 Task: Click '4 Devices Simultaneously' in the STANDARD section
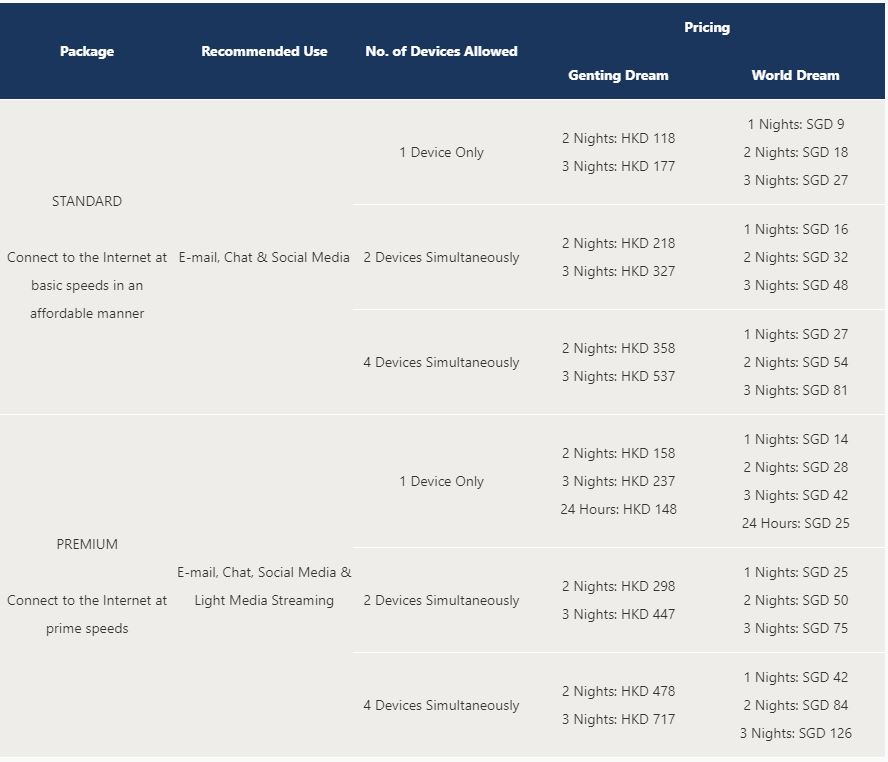(x=441, y=362)
